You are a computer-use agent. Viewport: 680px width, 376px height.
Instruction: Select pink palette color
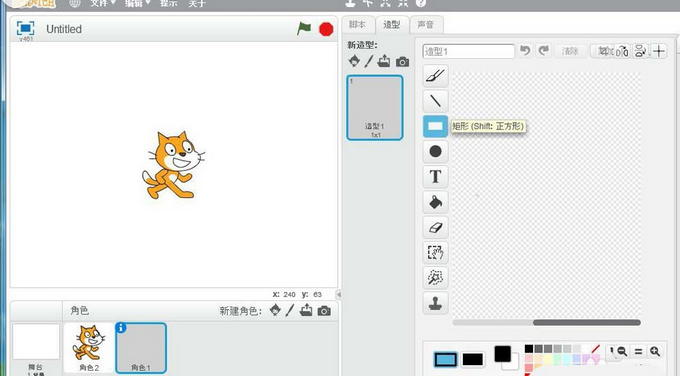coord(529,359)
